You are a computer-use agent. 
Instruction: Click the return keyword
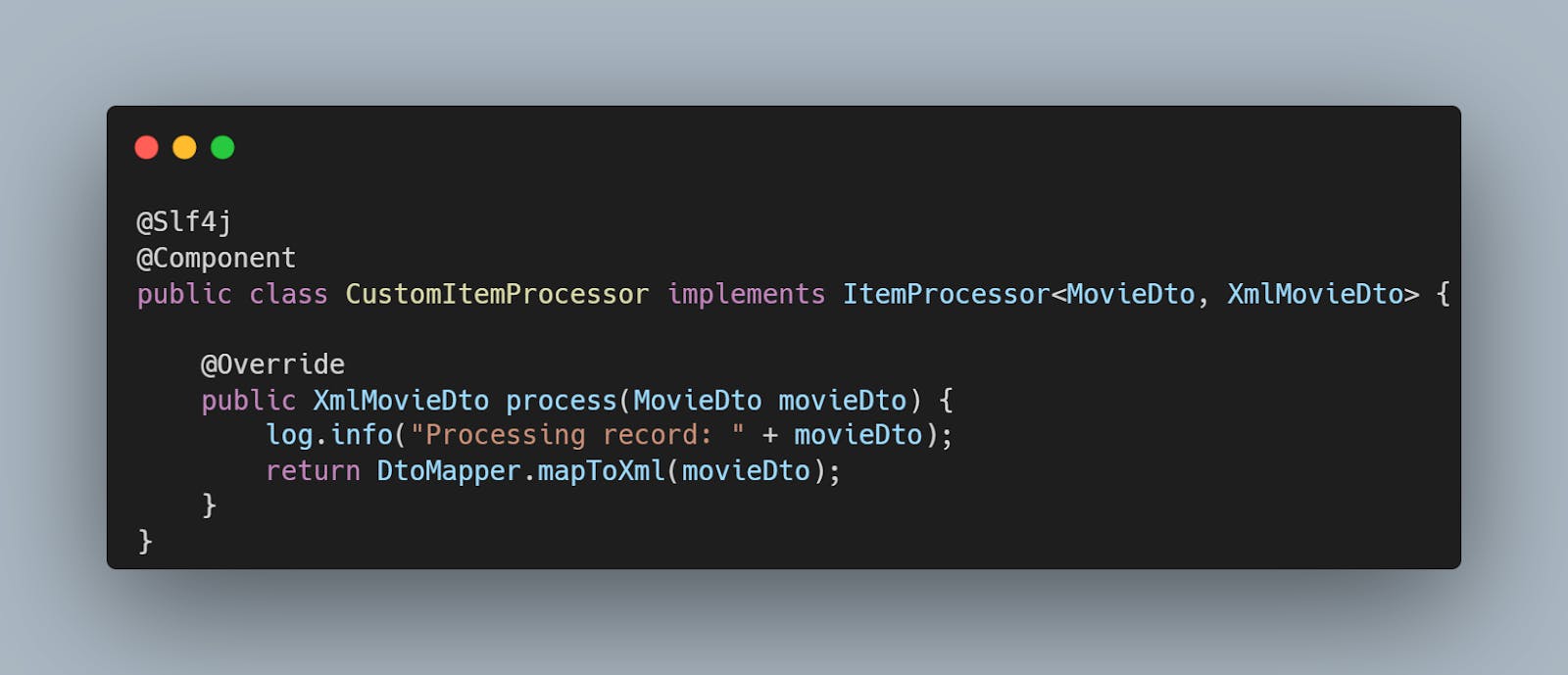pos(313,471)
